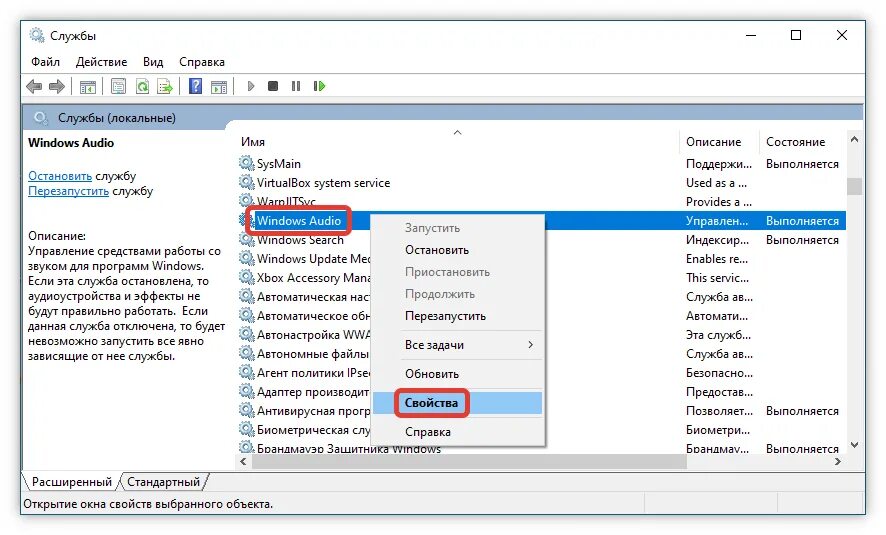The height and width of the screenshot is (535, 886).
Task: Click the gear icon next to SysMain
Action: [246, 164]
